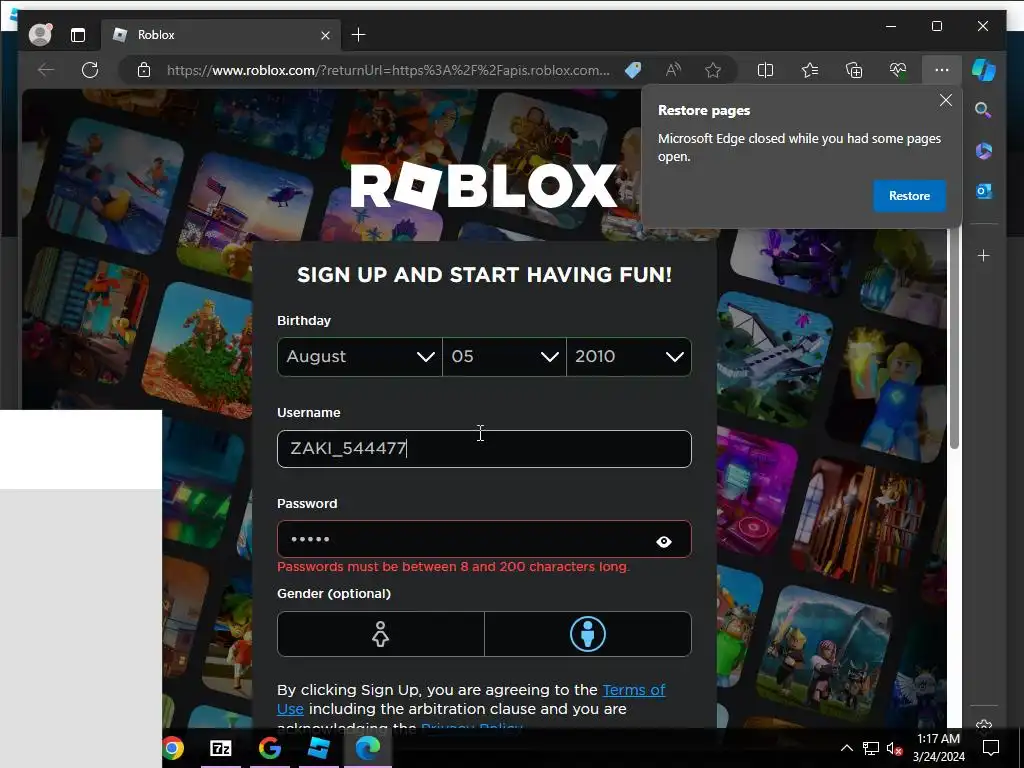
Task: Add this page to favorites star
Action: [713, 70]
